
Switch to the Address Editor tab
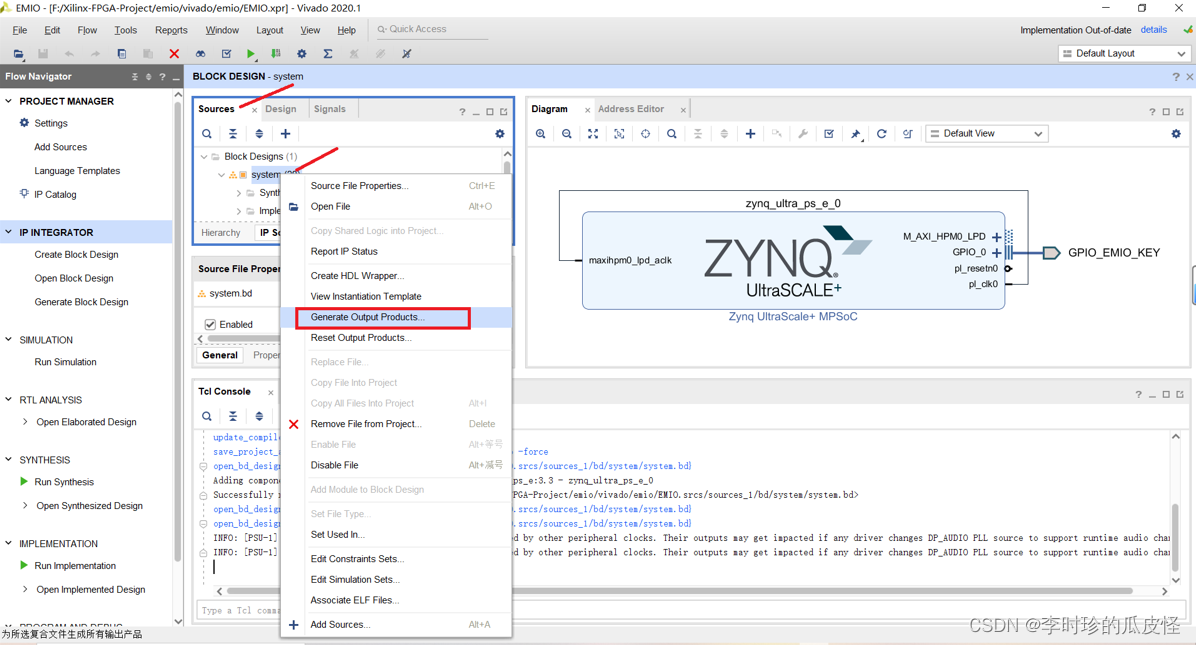pyautogui.click(x=631, y=109)
